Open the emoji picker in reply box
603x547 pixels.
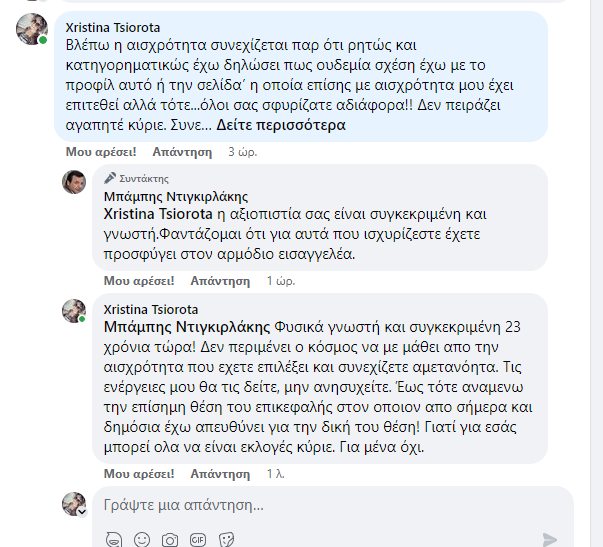point(141,538)
